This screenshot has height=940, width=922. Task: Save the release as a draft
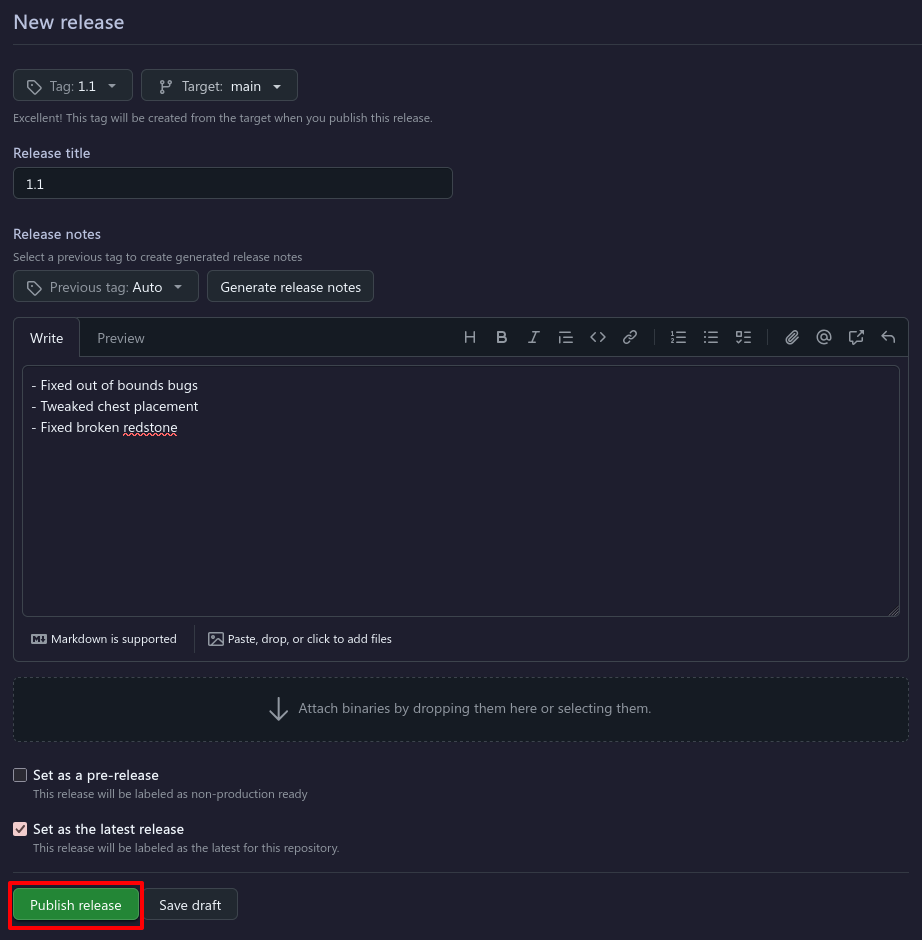coord(190,905)
